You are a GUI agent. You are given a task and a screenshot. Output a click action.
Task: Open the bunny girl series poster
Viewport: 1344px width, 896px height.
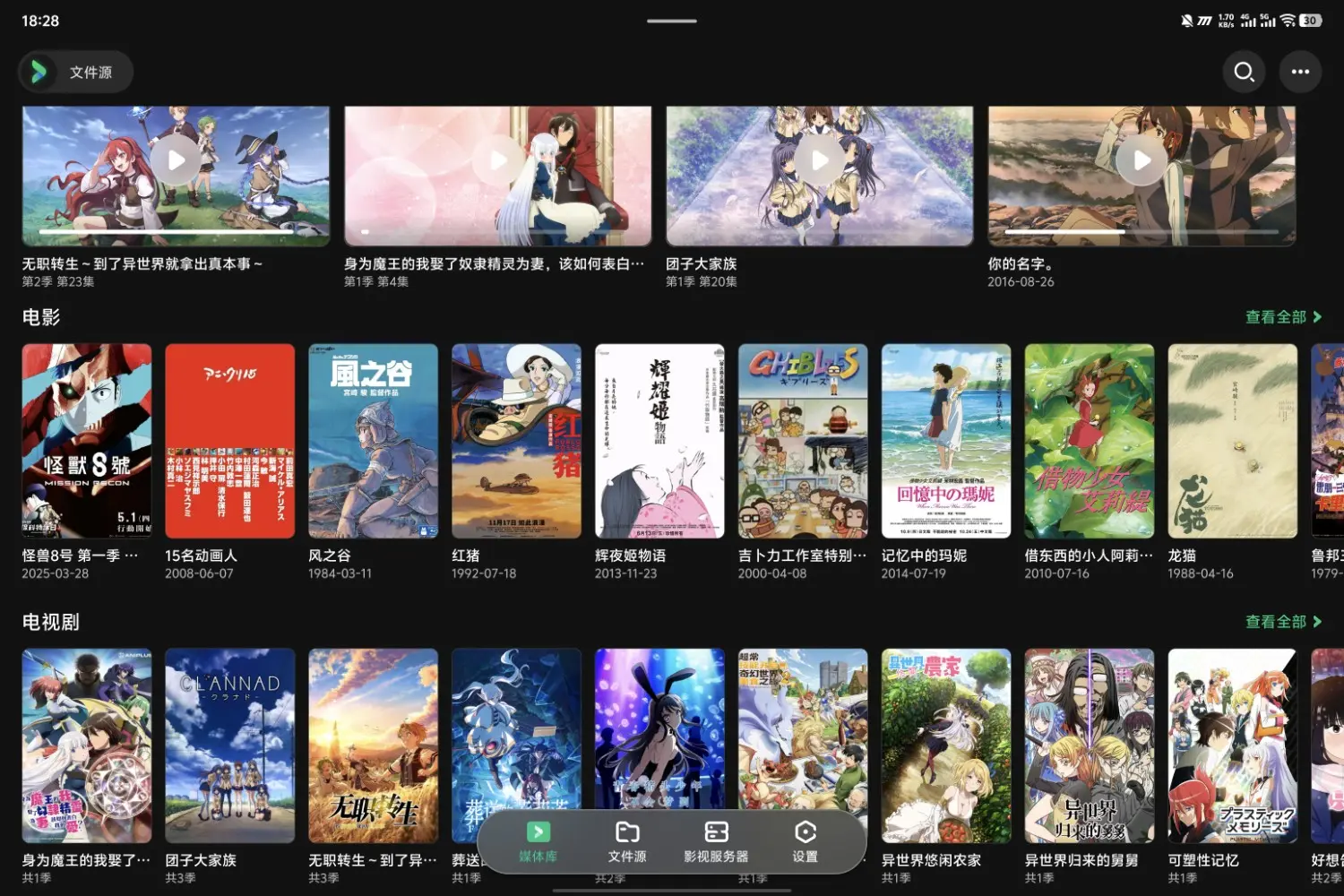659,730
